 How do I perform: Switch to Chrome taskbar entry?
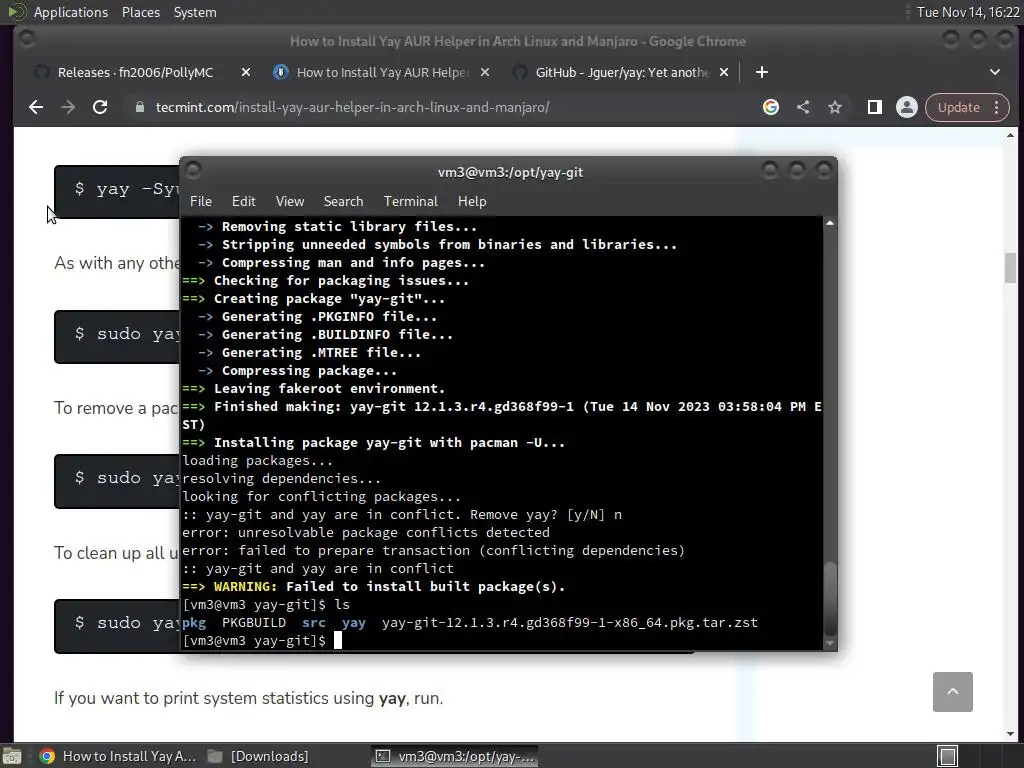[118, 756]
